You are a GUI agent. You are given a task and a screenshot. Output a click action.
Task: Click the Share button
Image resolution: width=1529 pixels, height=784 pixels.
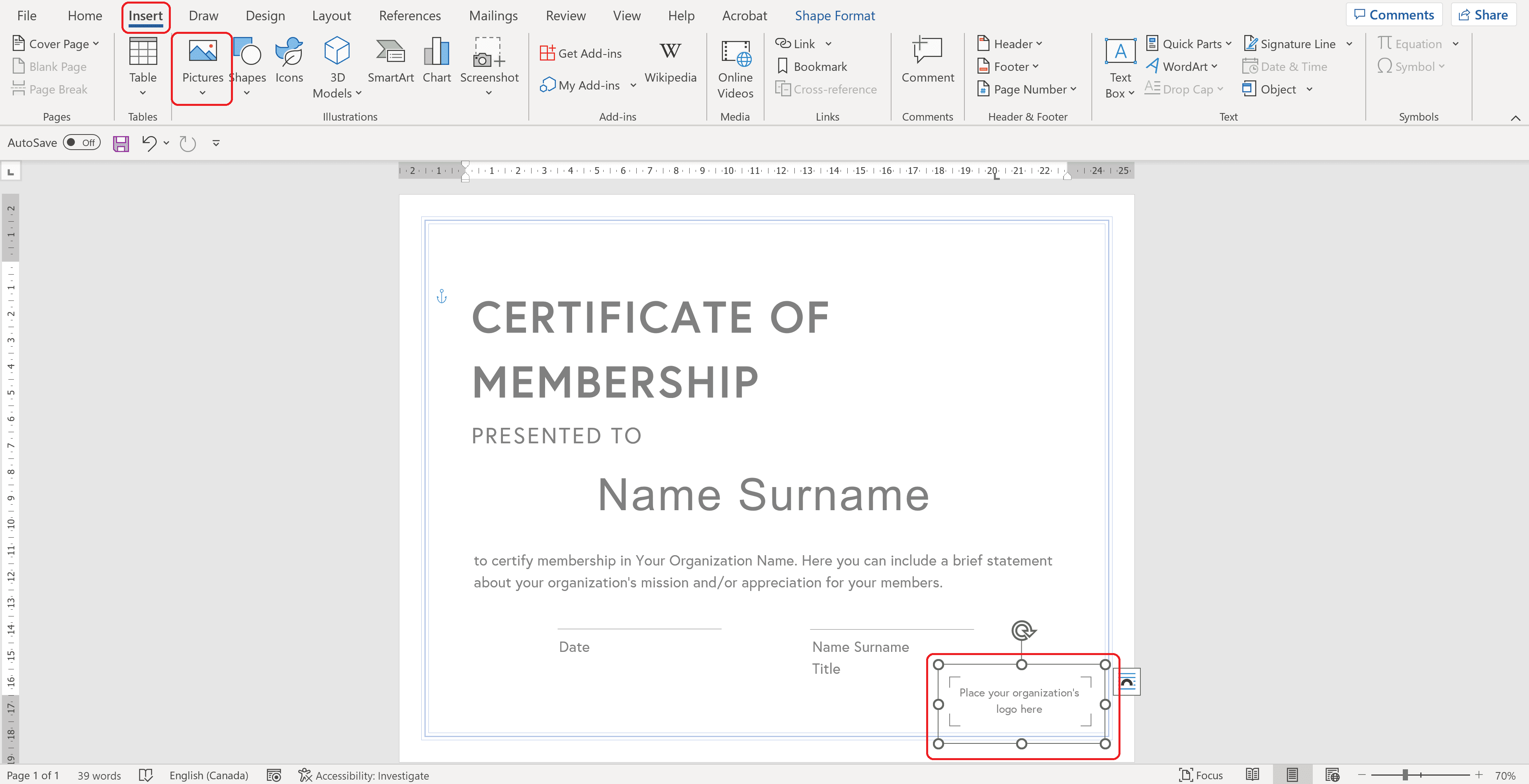[x=1483, y=15]
